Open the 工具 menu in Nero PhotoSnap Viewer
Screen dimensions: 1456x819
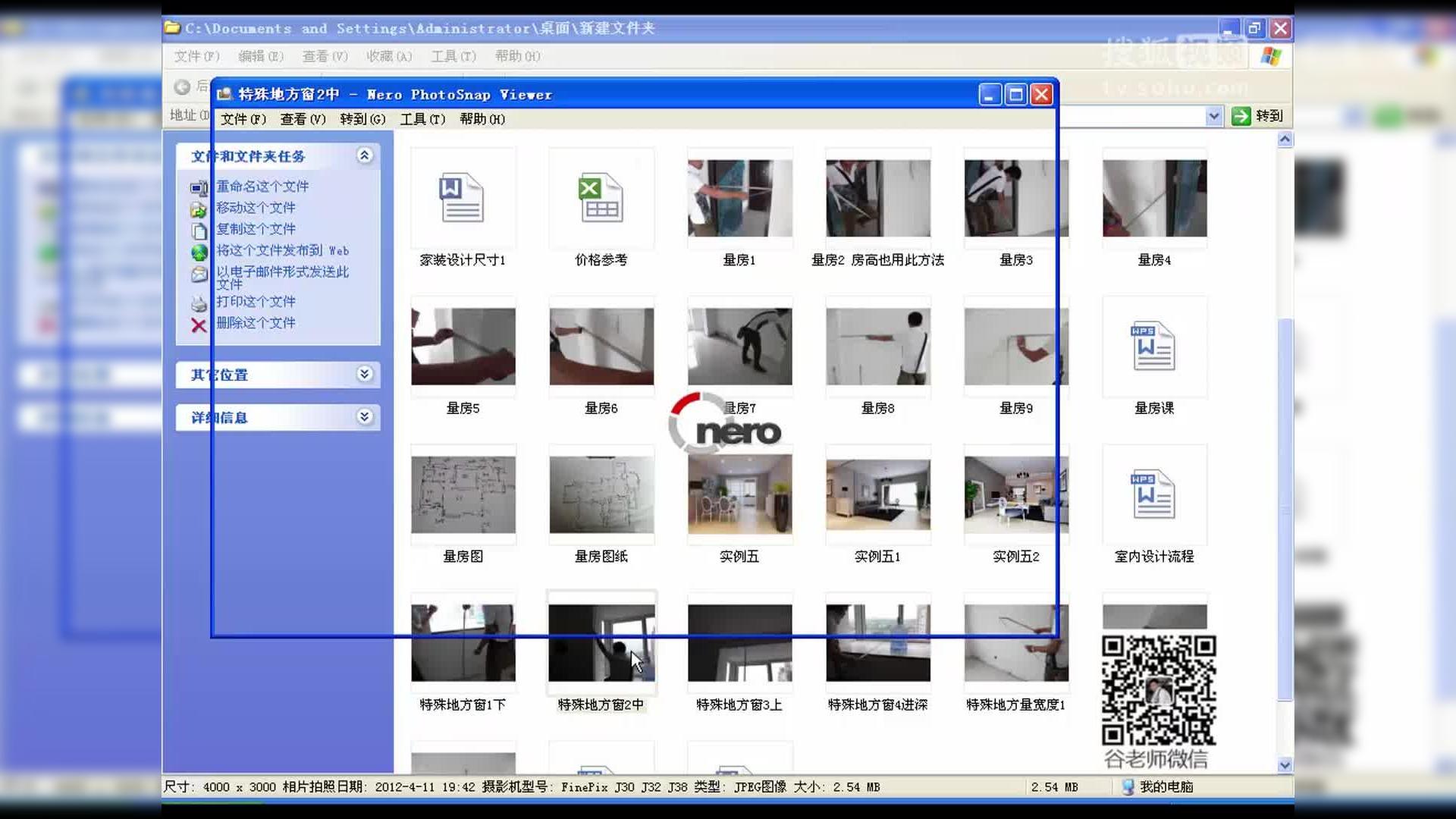tap(422, 119)
